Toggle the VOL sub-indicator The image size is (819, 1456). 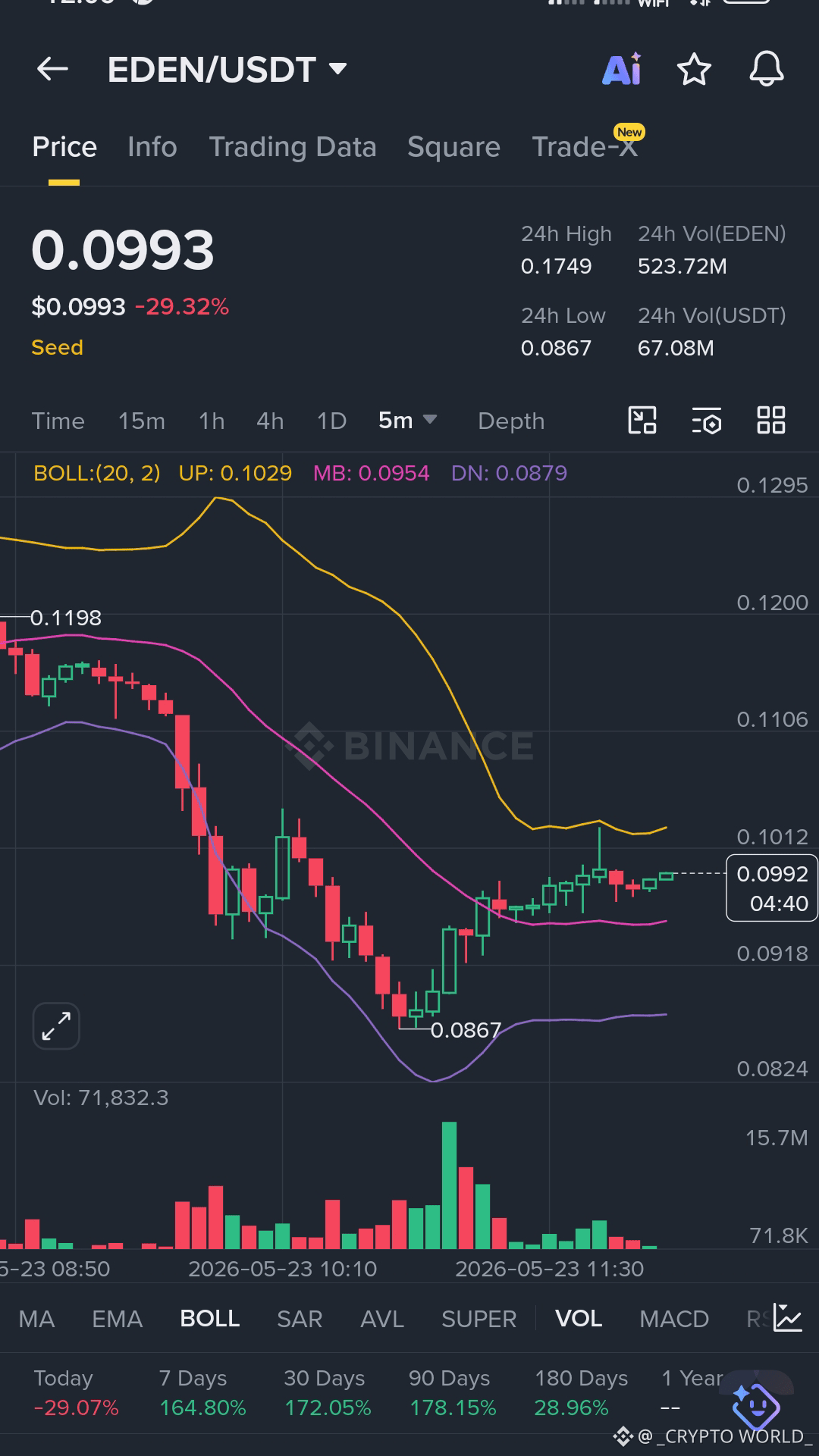[x=579, y=1319]
